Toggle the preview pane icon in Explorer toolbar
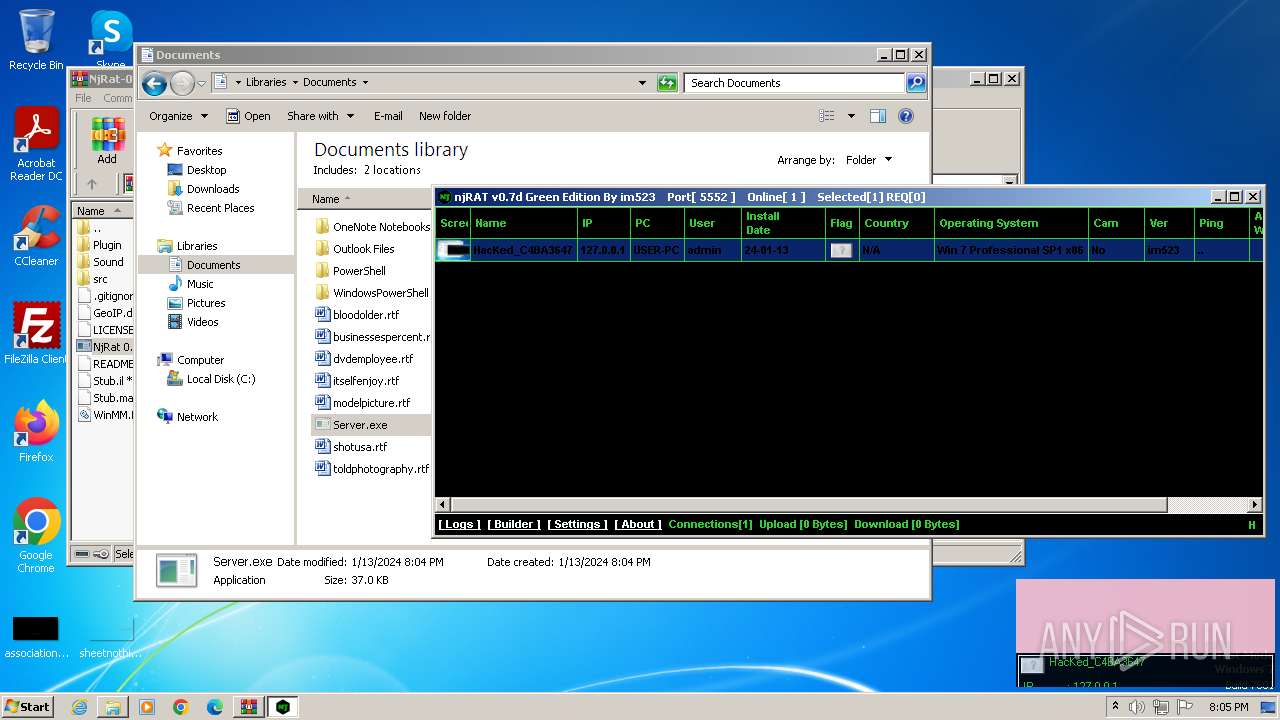The width and height of the screenshot is (1280, 720). click(x=877, y=116)
